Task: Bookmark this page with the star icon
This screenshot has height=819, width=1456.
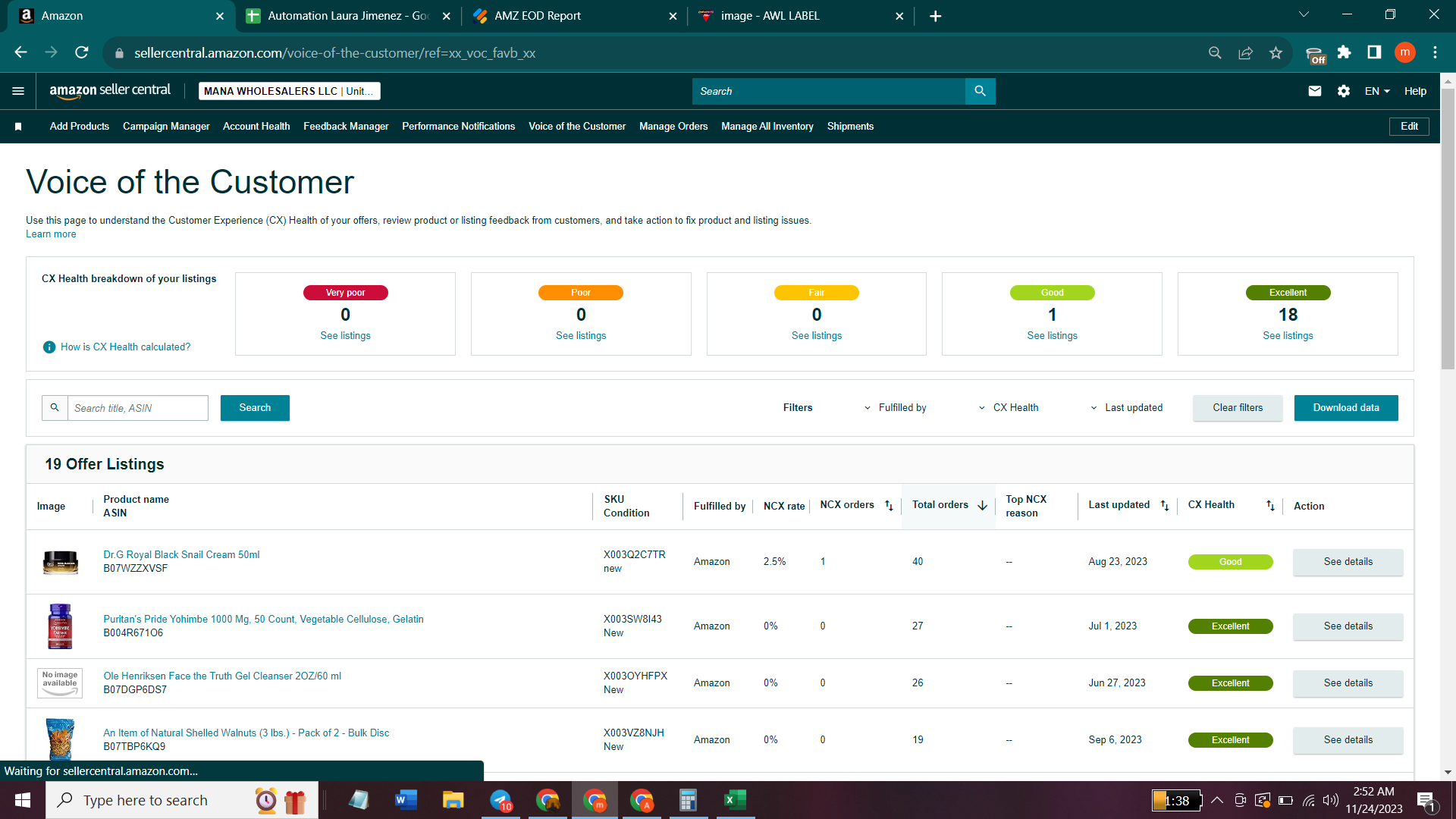Action: coord(1276,52)
